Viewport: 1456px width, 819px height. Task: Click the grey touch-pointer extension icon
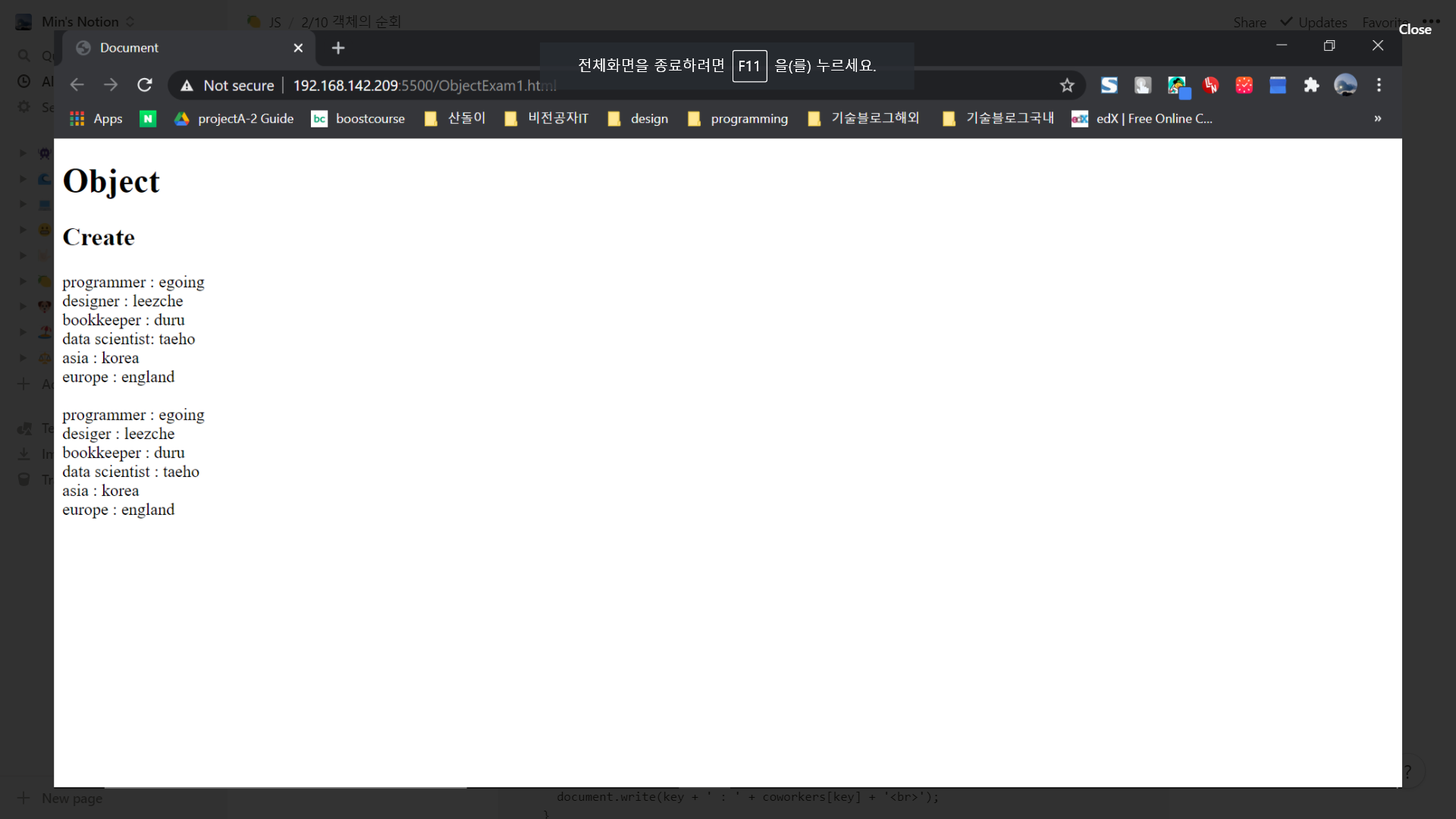coord(1143,86)
